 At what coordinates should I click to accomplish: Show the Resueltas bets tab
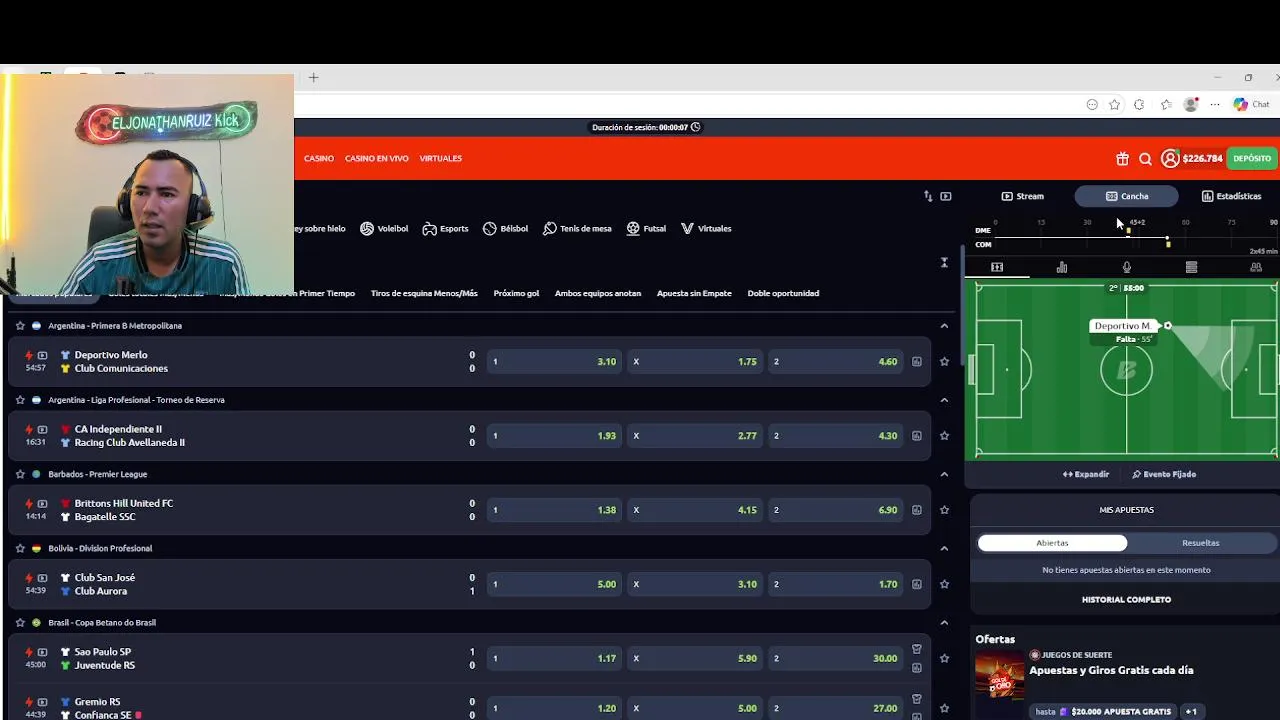pos(1201,543)
